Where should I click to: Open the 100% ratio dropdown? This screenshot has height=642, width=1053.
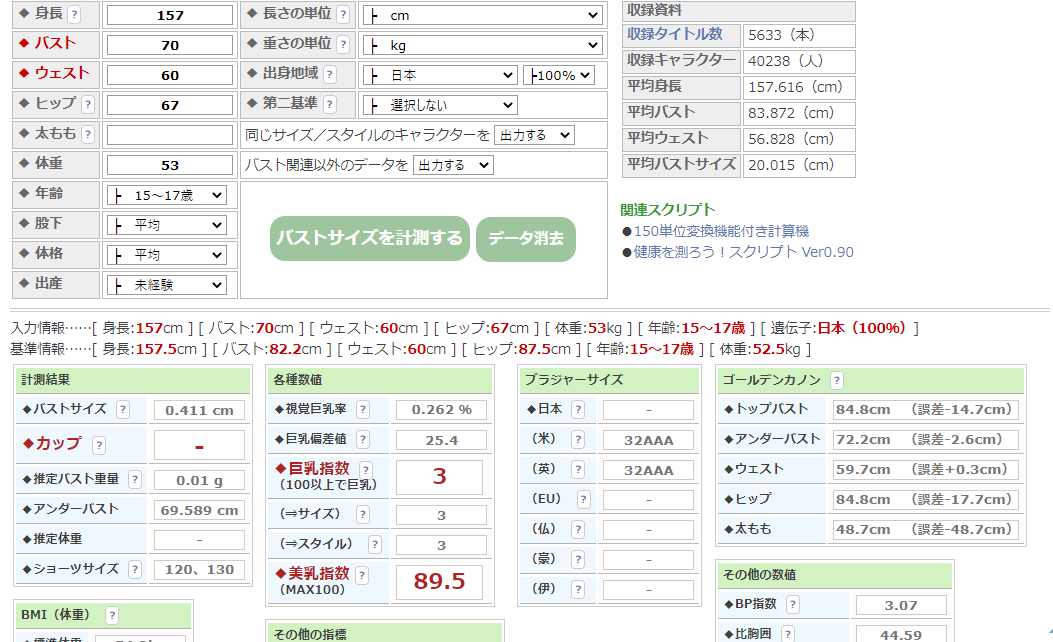(558, 76)
